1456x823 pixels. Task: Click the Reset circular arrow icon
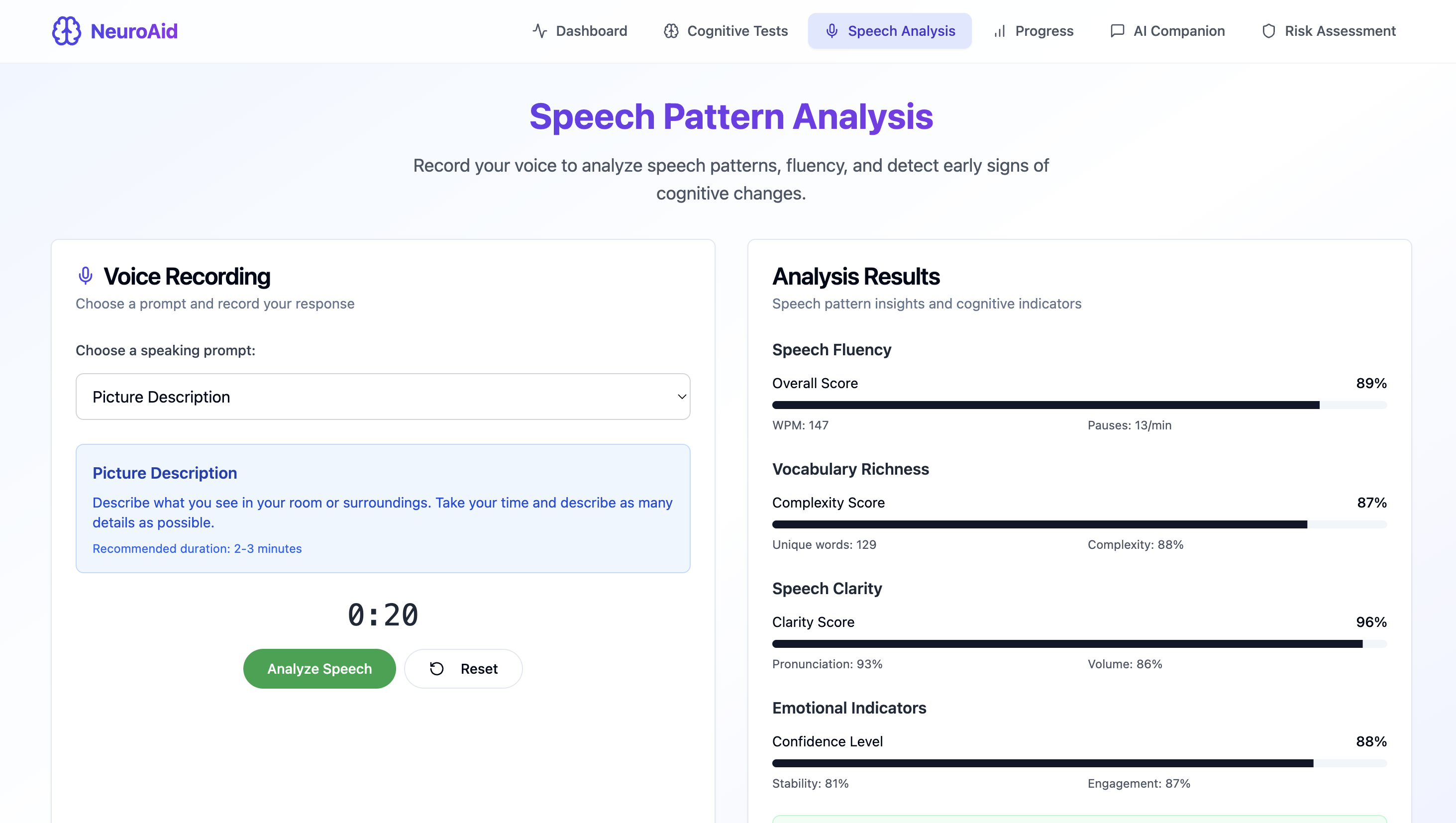point(436,669)
